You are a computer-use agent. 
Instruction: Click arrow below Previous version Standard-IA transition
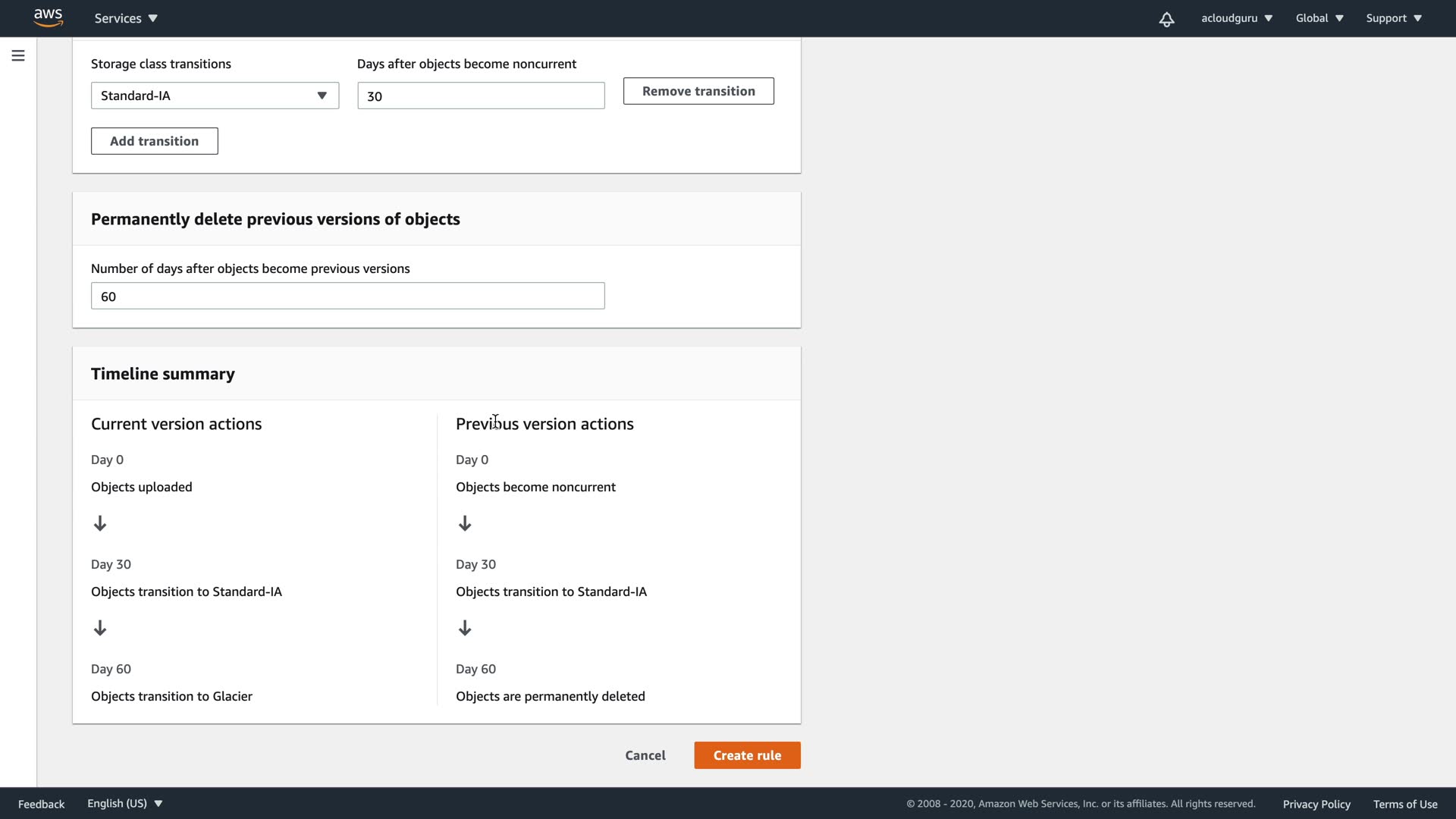point(465,628)
